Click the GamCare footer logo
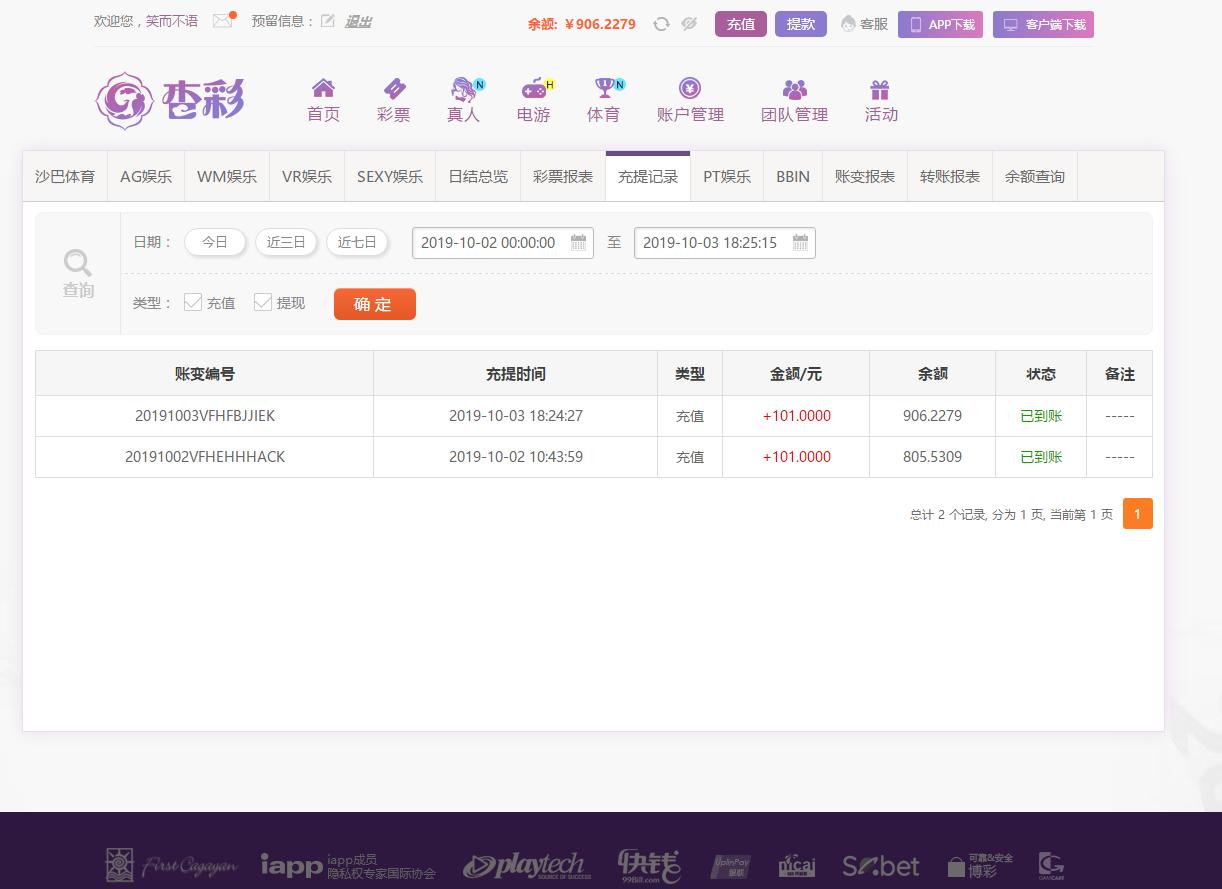The width and height of the screenshot is (1222, 889). (1050, 865)
